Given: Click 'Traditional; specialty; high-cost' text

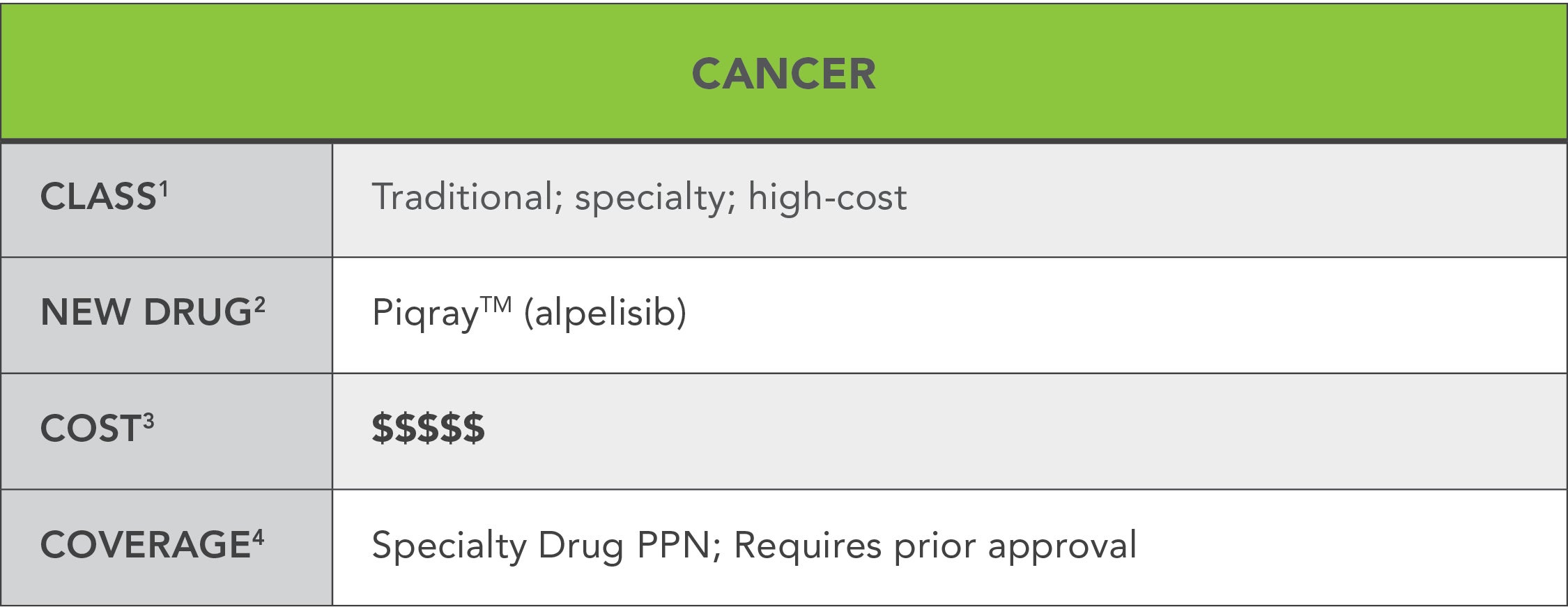Looking at the screenshot, I should [639, 197].
